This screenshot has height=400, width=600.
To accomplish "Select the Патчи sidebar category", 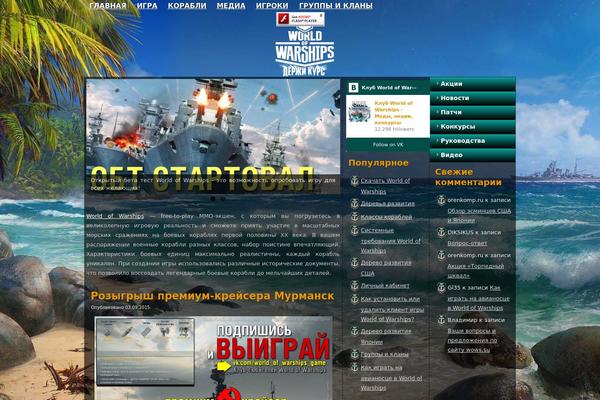I will (473, 112).
